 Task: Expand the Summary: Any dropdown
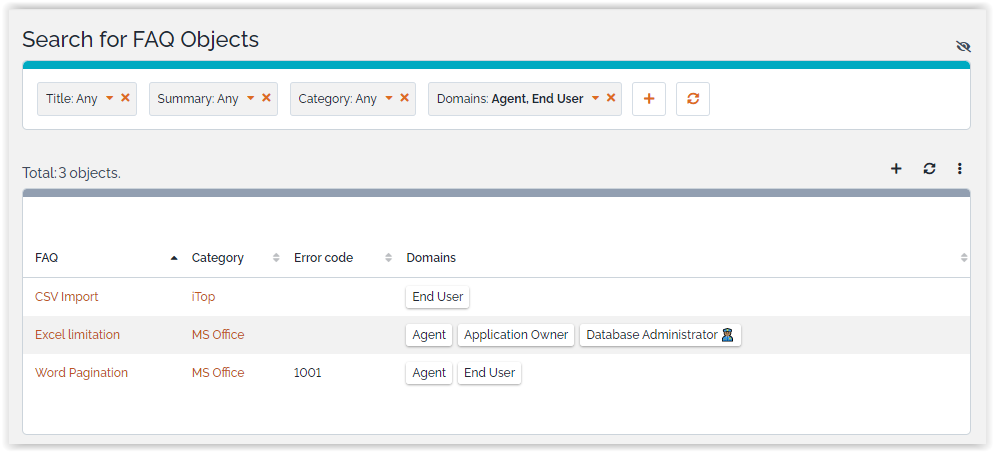250,99
